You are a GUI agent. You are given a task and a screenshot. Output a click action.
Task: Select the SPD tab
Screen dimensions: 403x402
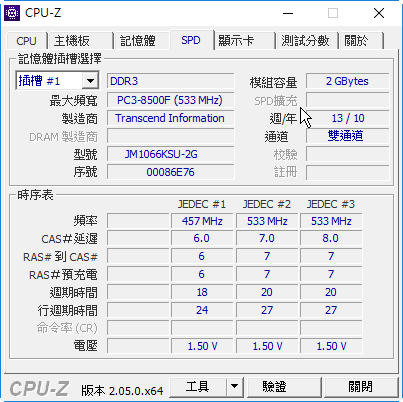pos(191,40)
